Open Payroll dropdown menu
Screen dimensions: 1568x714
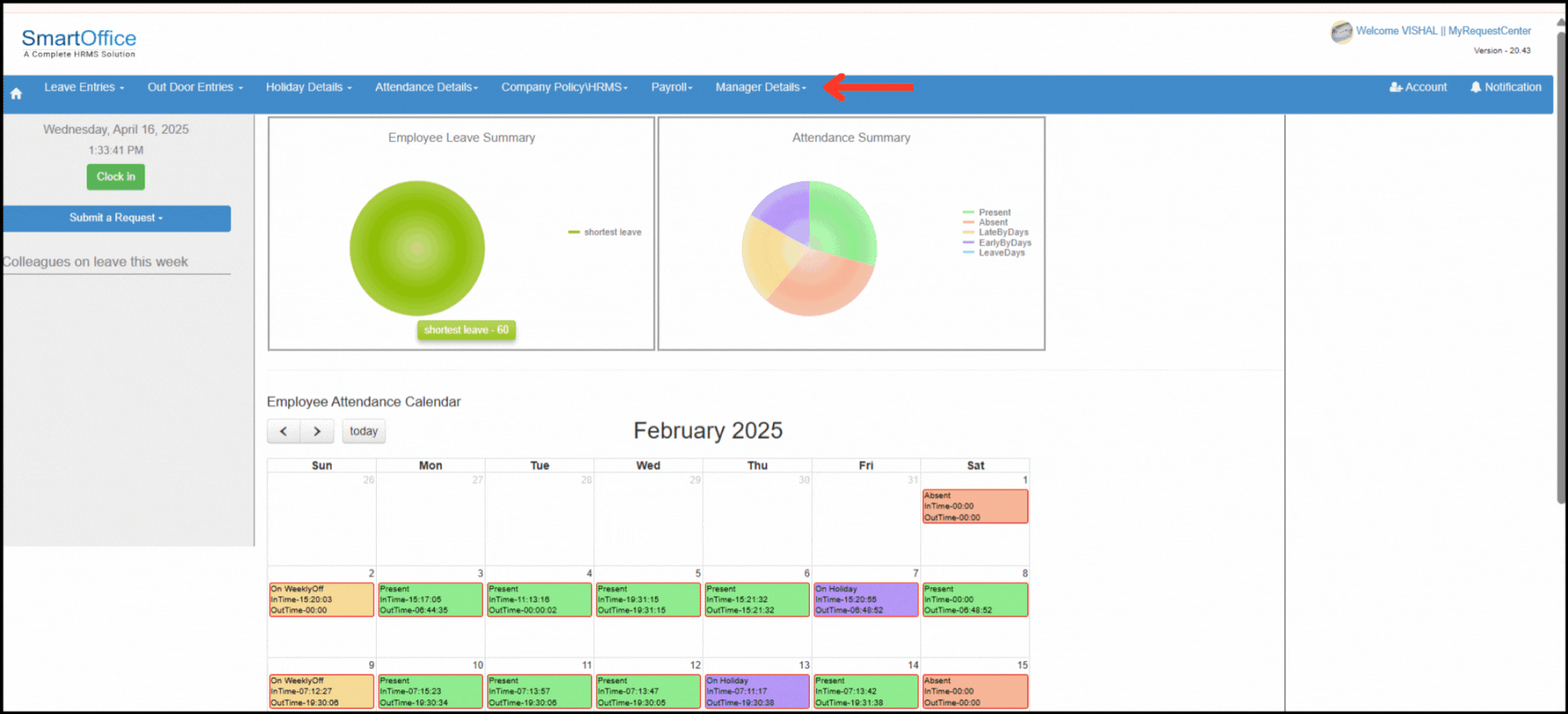point(672,87)
